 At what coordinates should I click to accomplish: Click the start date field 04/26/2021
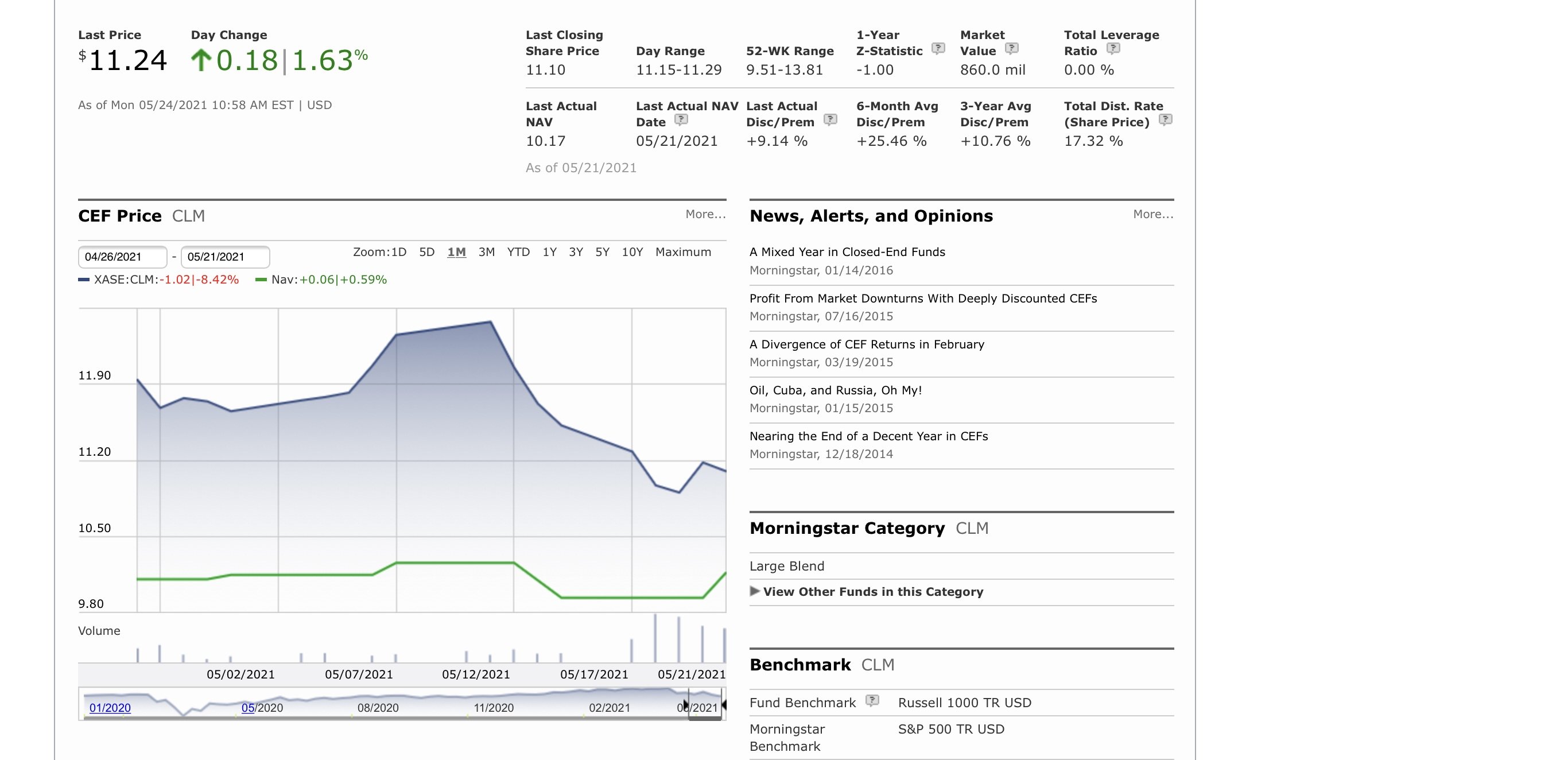pyautogui.click(x=122, y=257)
